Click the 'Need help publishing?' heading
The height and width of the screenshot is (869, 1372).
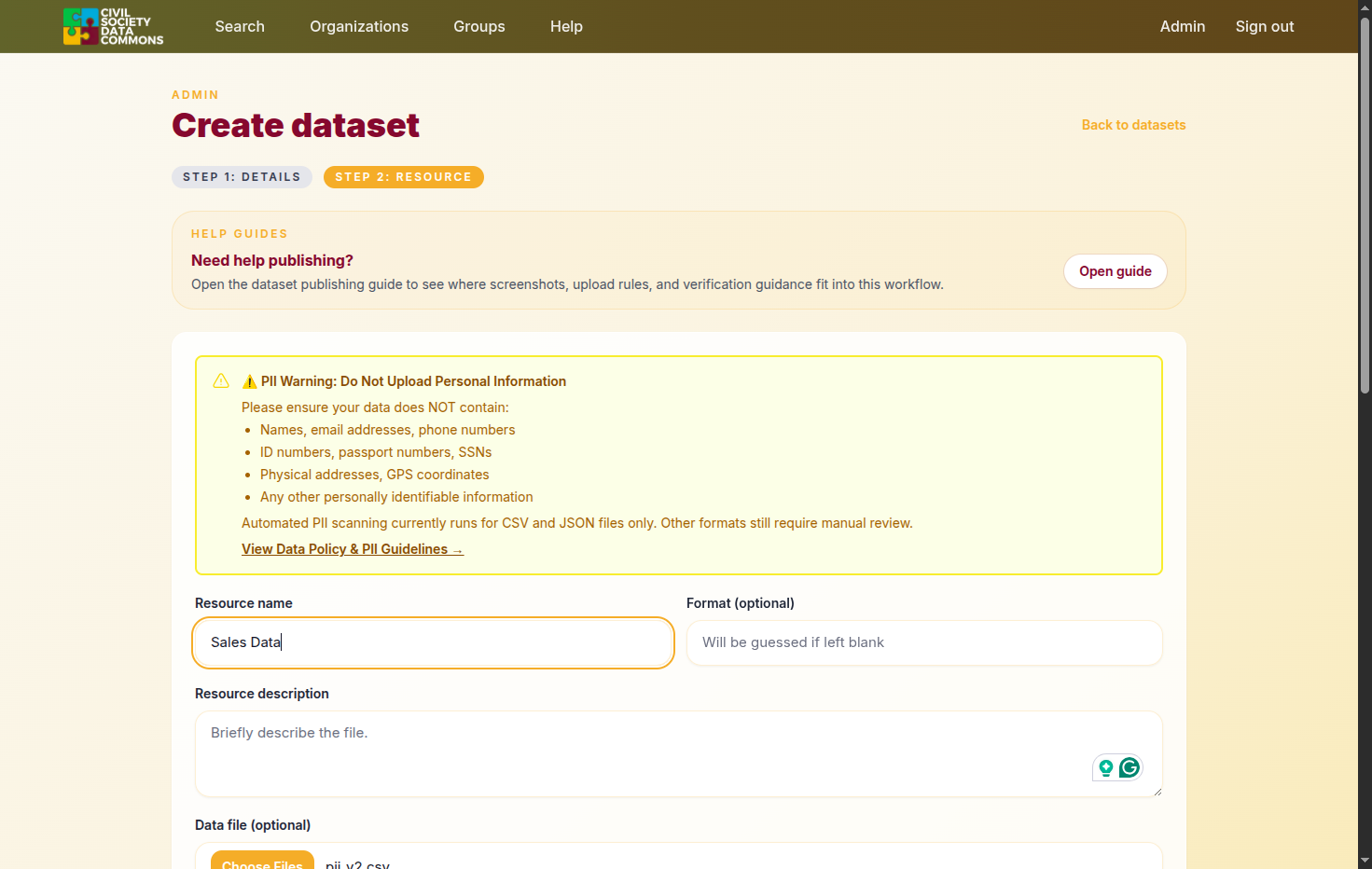pyautogui.click(x=272, y=260)
